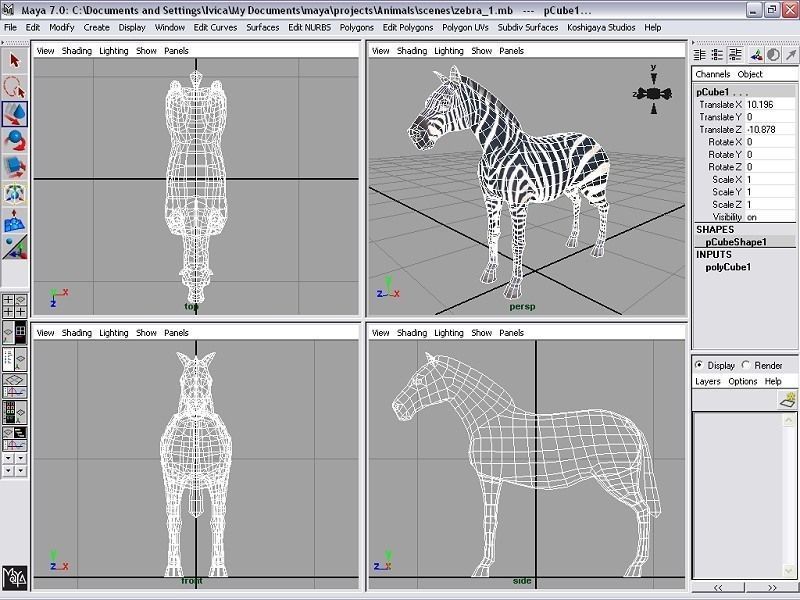The image size is (800, 600).
Task: Click the Maya logo icon
Action: coord(14,578)
